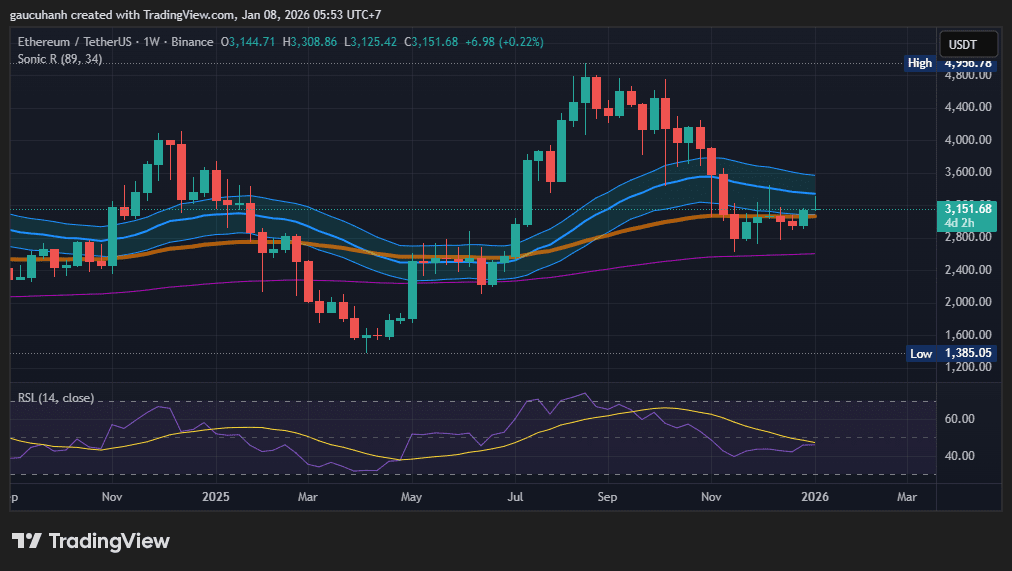
Task: Click the Jul label on the time axis
Action: tap(516, 496)
